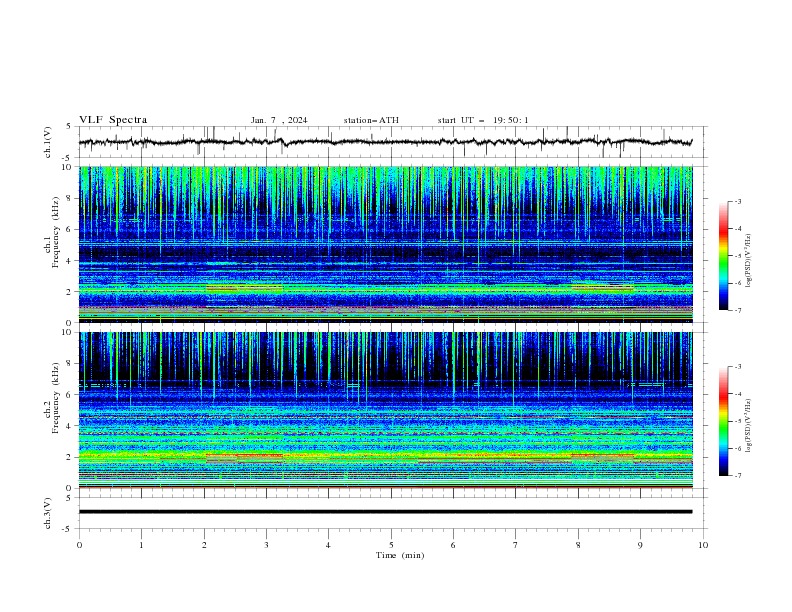Click the ch.1 PSD color scale bar
792x612 pixels.
pyautogui.click(x=723, y=256)
